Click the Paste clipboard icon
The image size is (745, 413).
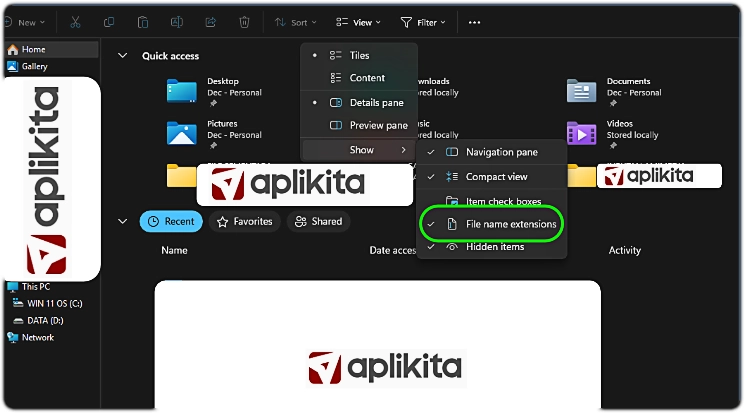143,22
